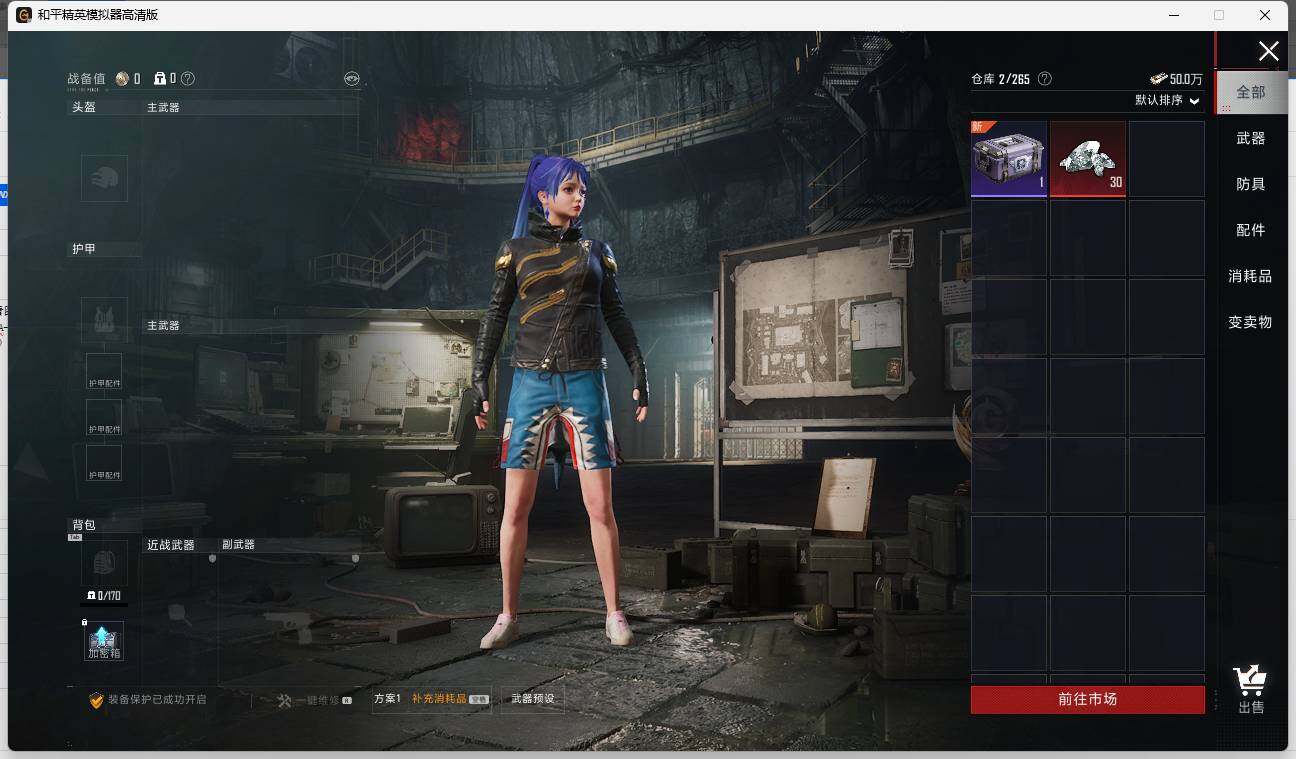Click the 补充消耗品 button

click(x=450, y=699)
